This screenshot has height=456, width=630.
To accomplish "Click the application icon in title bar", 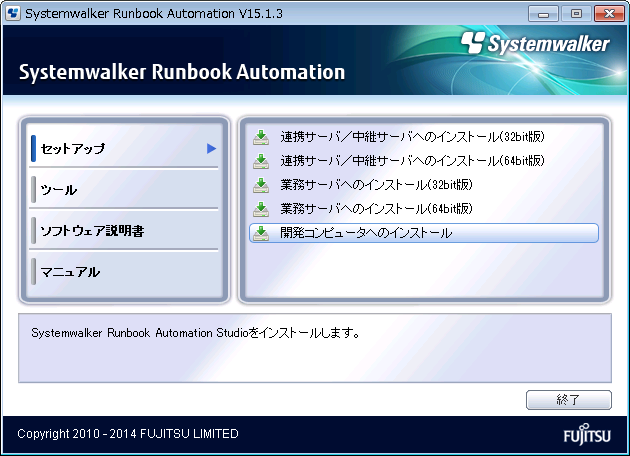I will pyautogui.click(x=13, y=13).
